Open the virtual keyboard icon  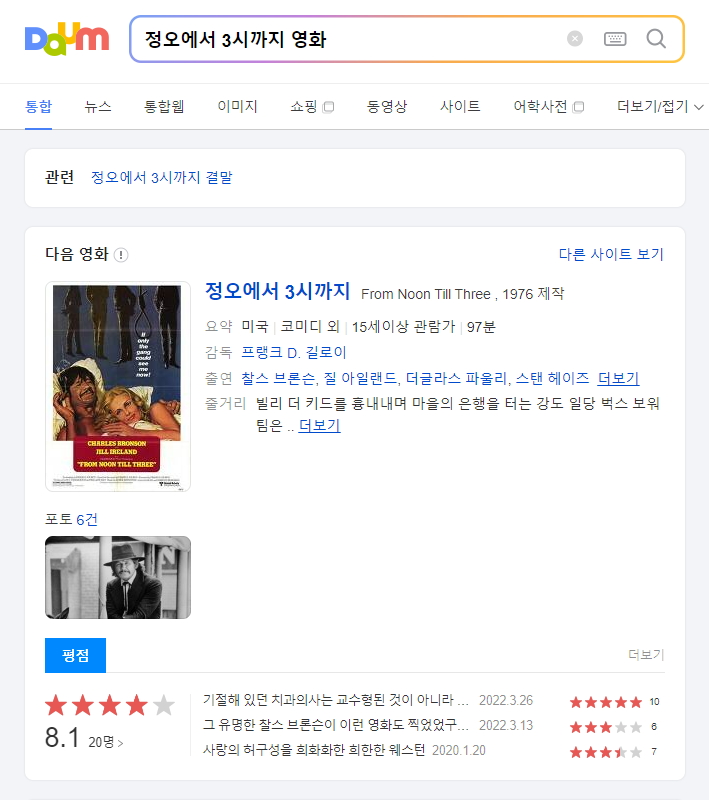click(615, 39)
